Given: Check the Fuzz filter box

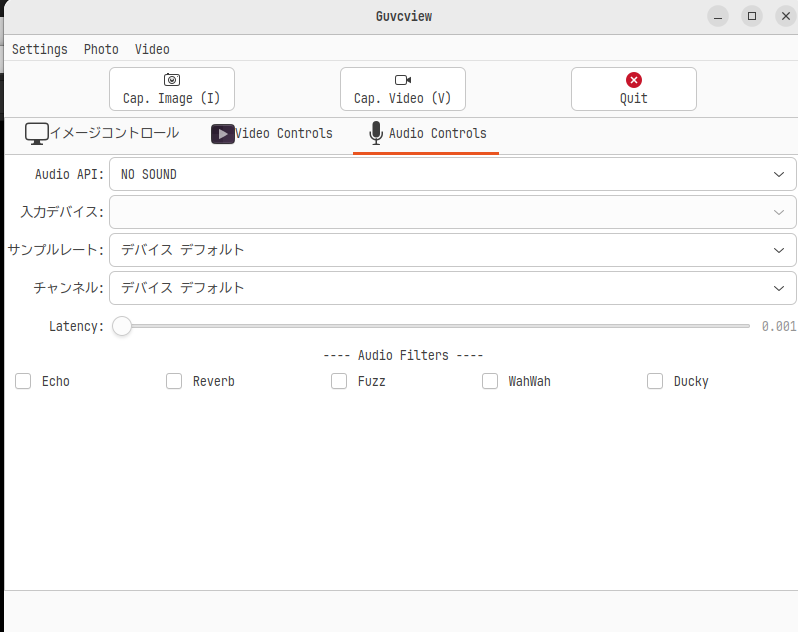Looking at the screenshot, I should coord(339,381).
